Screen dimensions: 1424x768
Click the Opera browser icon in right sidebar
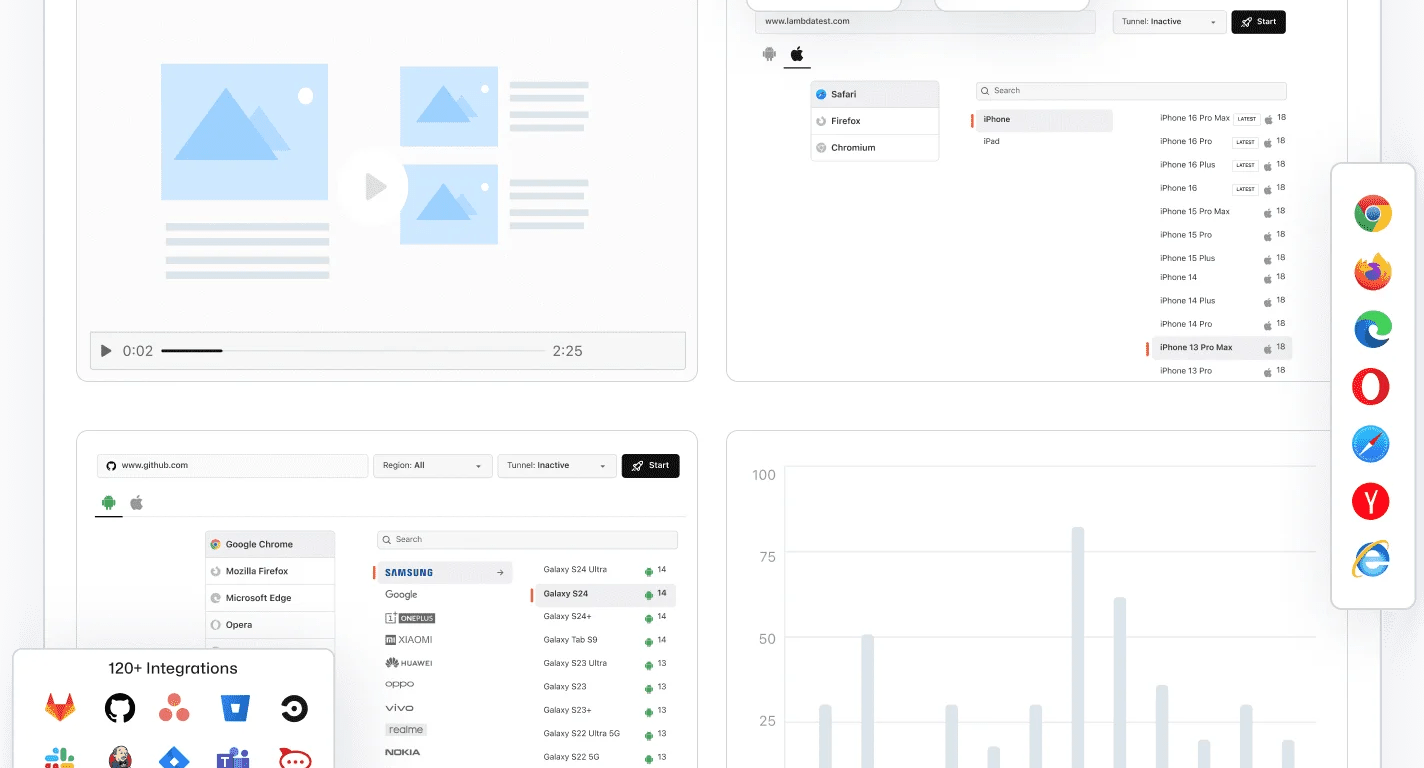pos(1371,386)
